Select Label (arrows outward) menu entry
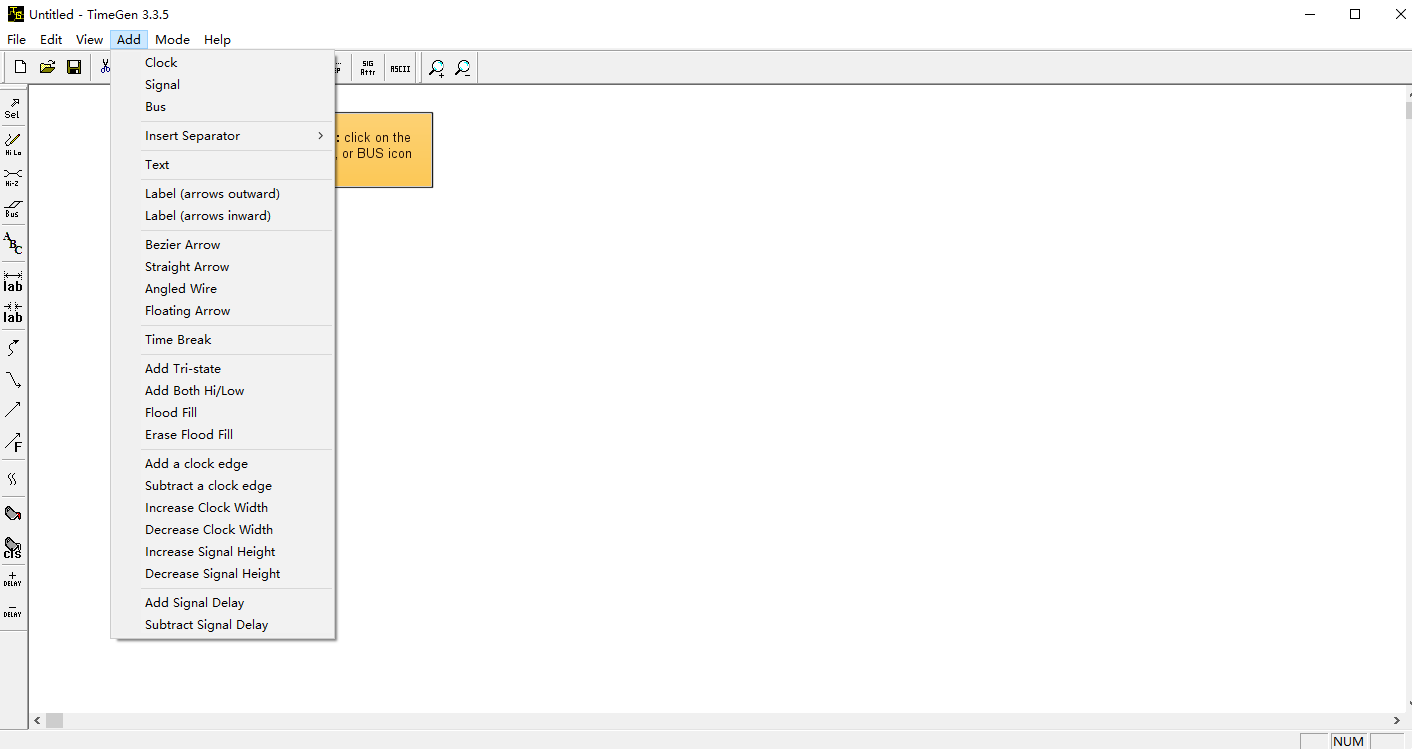1412x749 pixels. coord(223,194)
